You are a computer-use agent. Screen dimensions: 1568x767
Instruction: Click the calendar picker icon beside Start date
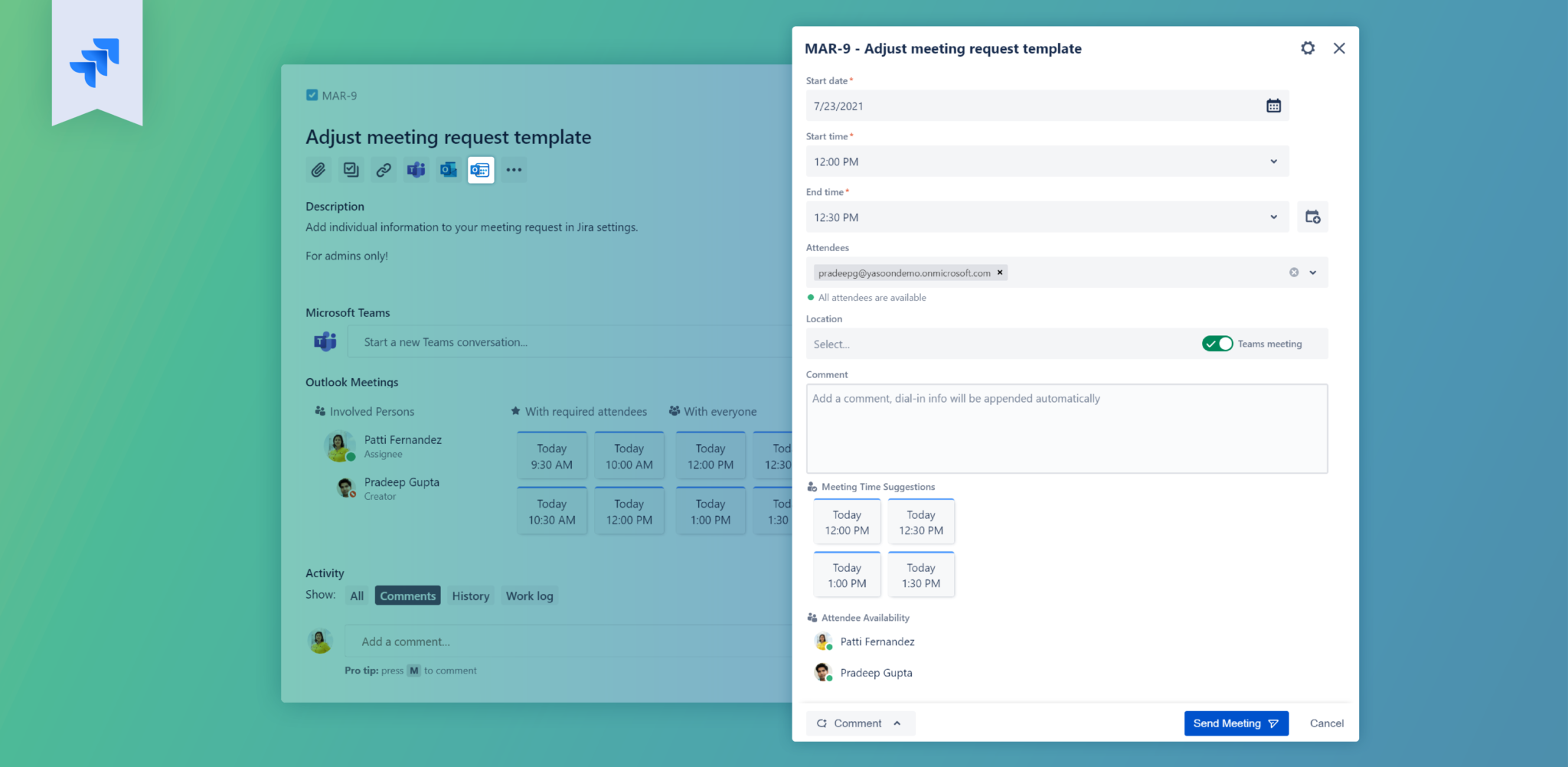1273,106
